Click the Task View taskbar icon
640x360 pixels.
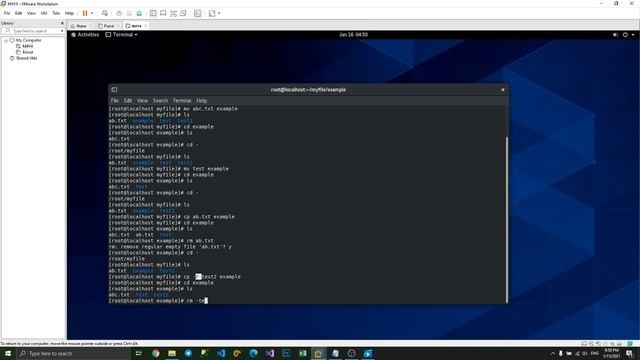tap(138, 353)
